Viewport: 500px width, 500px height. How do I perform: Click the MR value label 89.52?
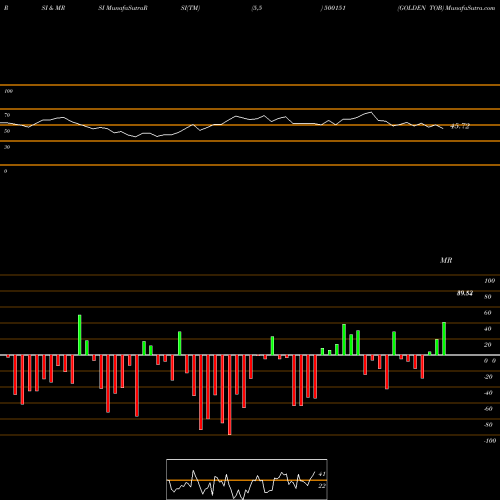point(465,293)
